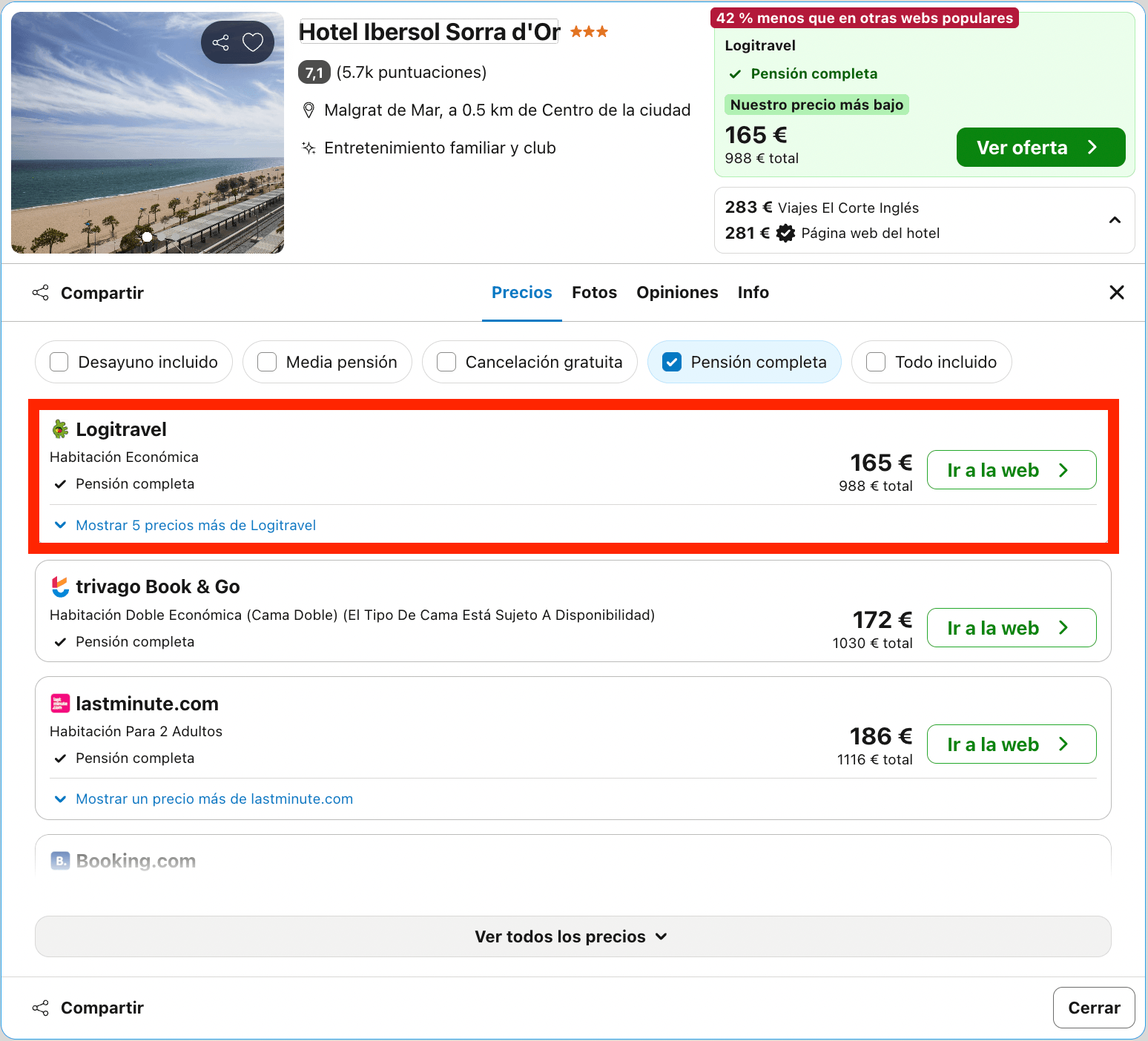Click the share icon on hotel photo
Viewport: 1148px width, 1041px height.
(x=221, y=42)
